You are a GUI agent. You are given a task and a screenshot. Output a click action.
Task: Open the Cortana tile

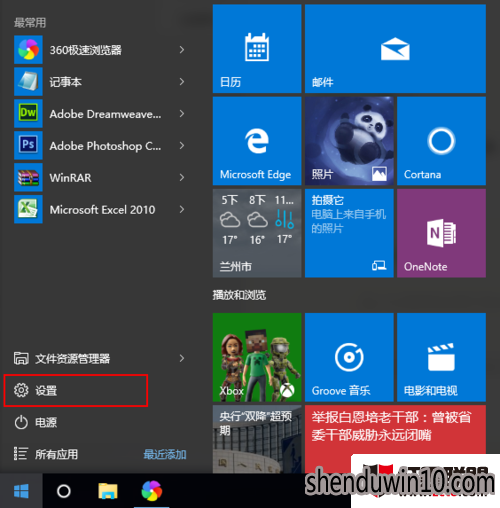click(441, 141)
